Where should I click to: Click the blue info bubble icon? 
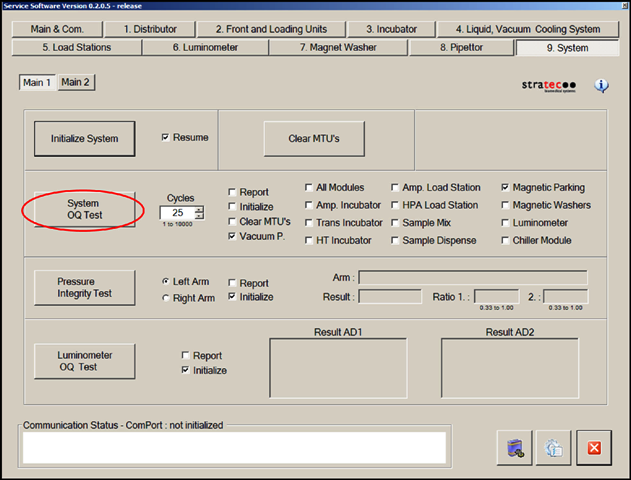point(601,85)
